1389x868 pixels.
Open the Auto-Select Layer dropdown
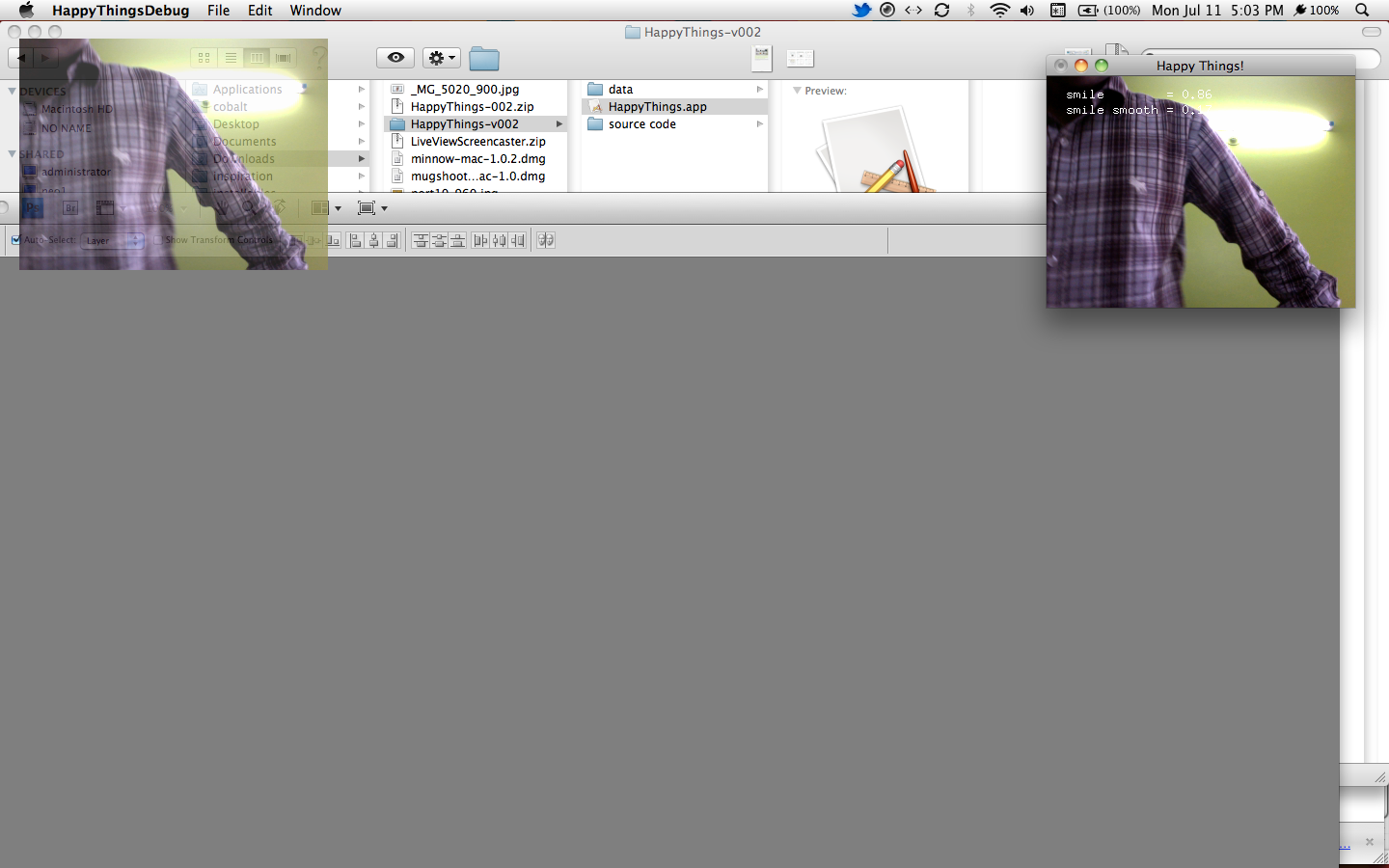[x=112, y=240]
